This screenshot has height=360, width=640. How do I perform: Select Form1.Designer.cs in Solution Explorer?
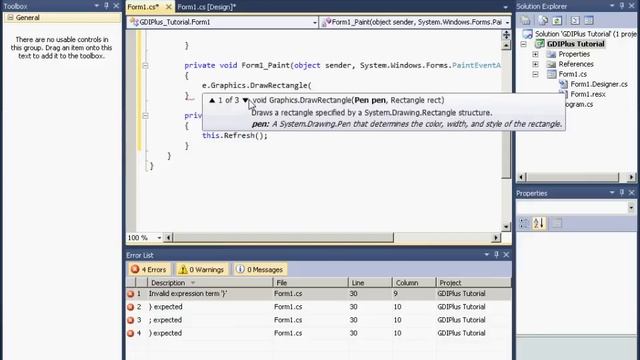pos(599,84)
